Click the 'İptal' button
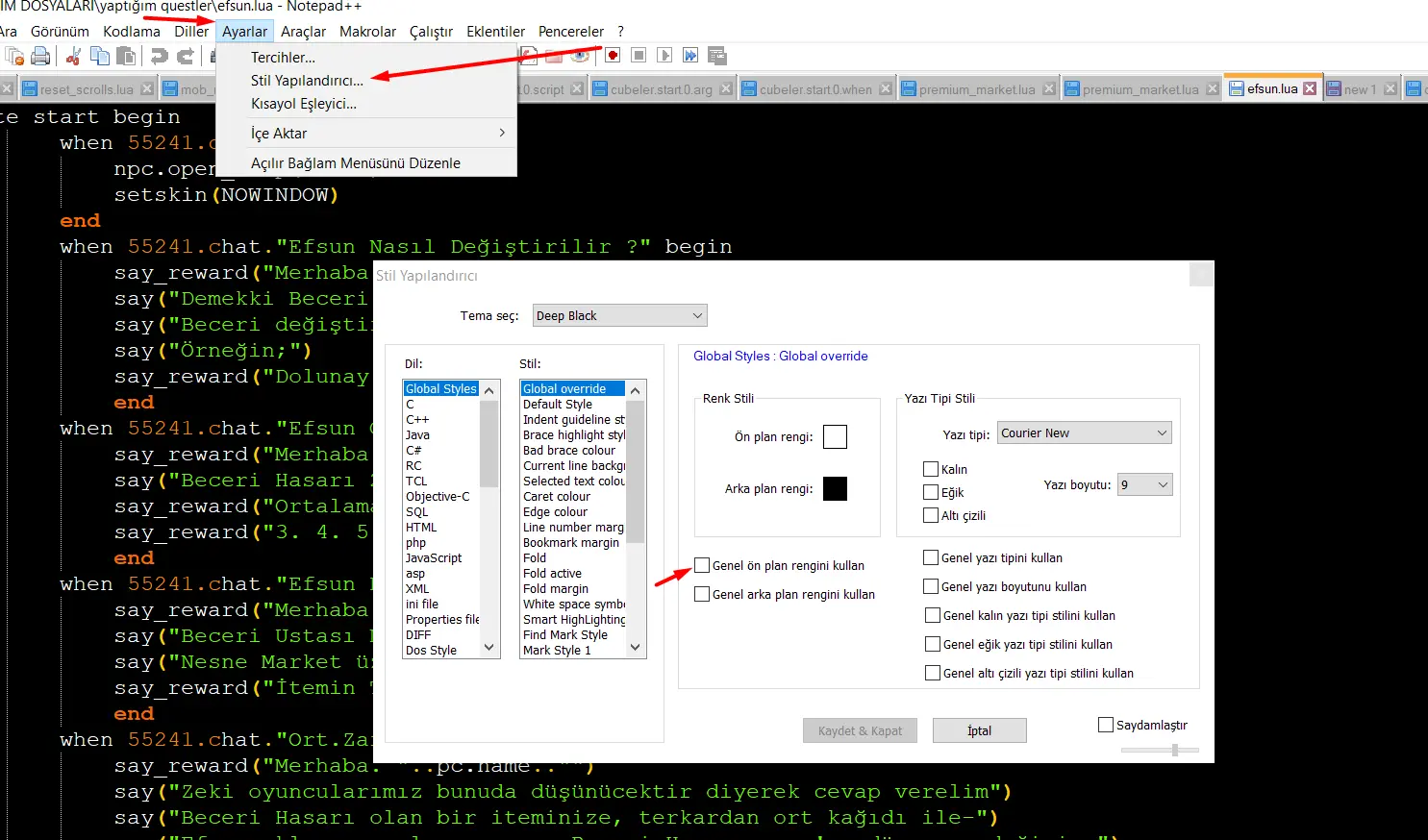Image resolution: width=1428 pixels, height=840 pixels. (x=979, y=731)
